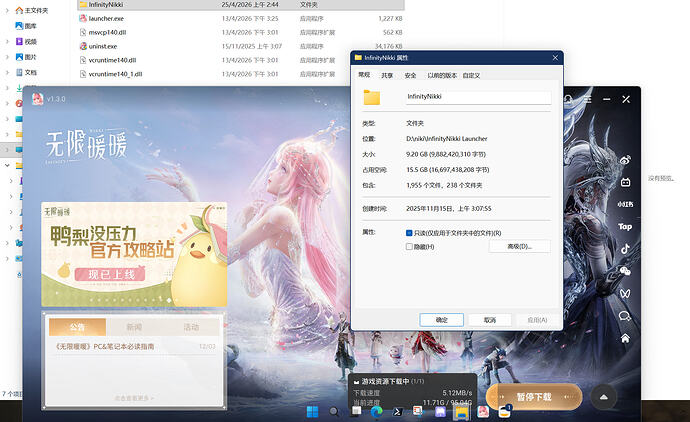Image resolution: width=690 pixels, height=422 pixels.
Task: Click the 应用(A) button
Action: (x=537, y=320)
